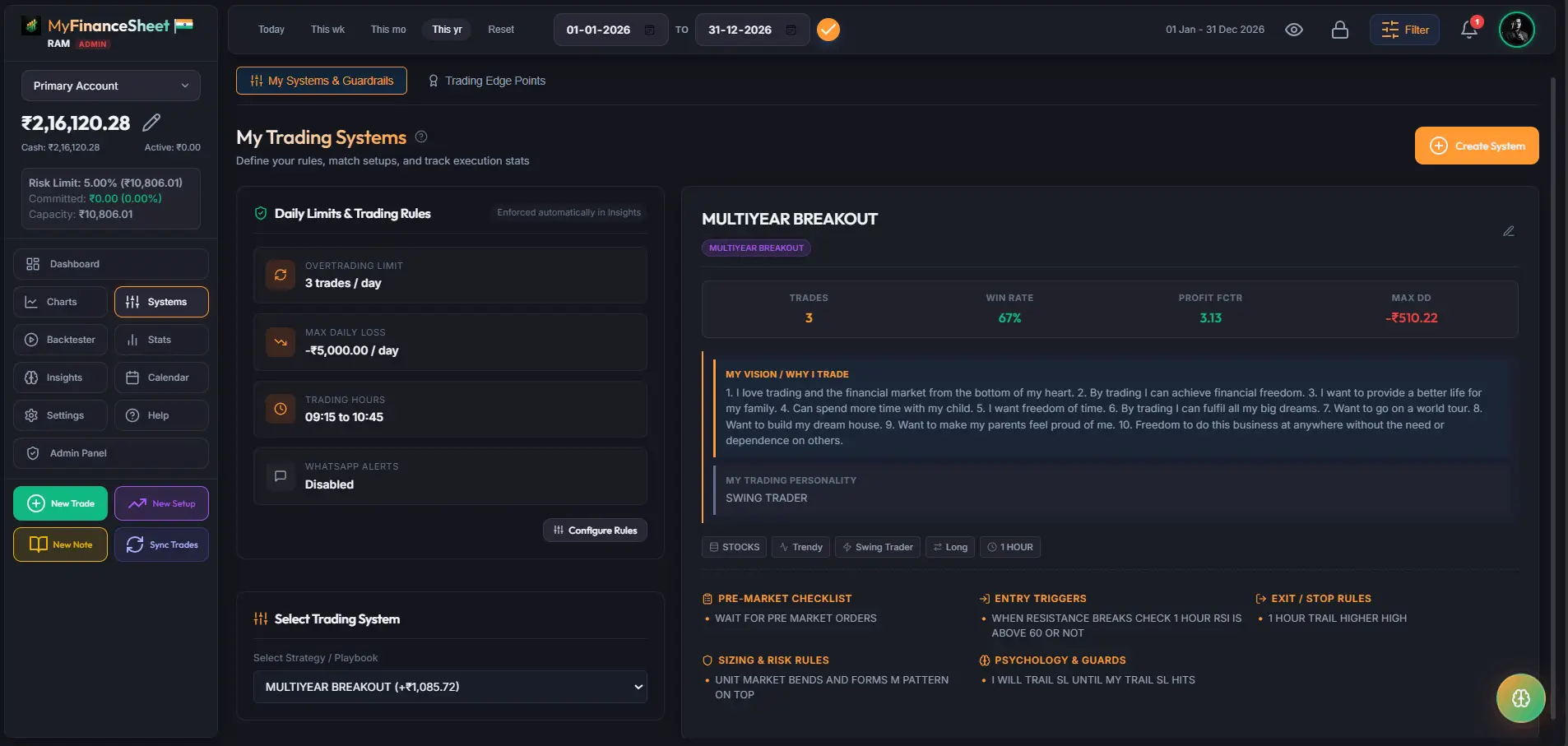Toggle balance visibility eye icon
The width and height of the screenshot is (1568, 746).
[x=1294, y=30]
